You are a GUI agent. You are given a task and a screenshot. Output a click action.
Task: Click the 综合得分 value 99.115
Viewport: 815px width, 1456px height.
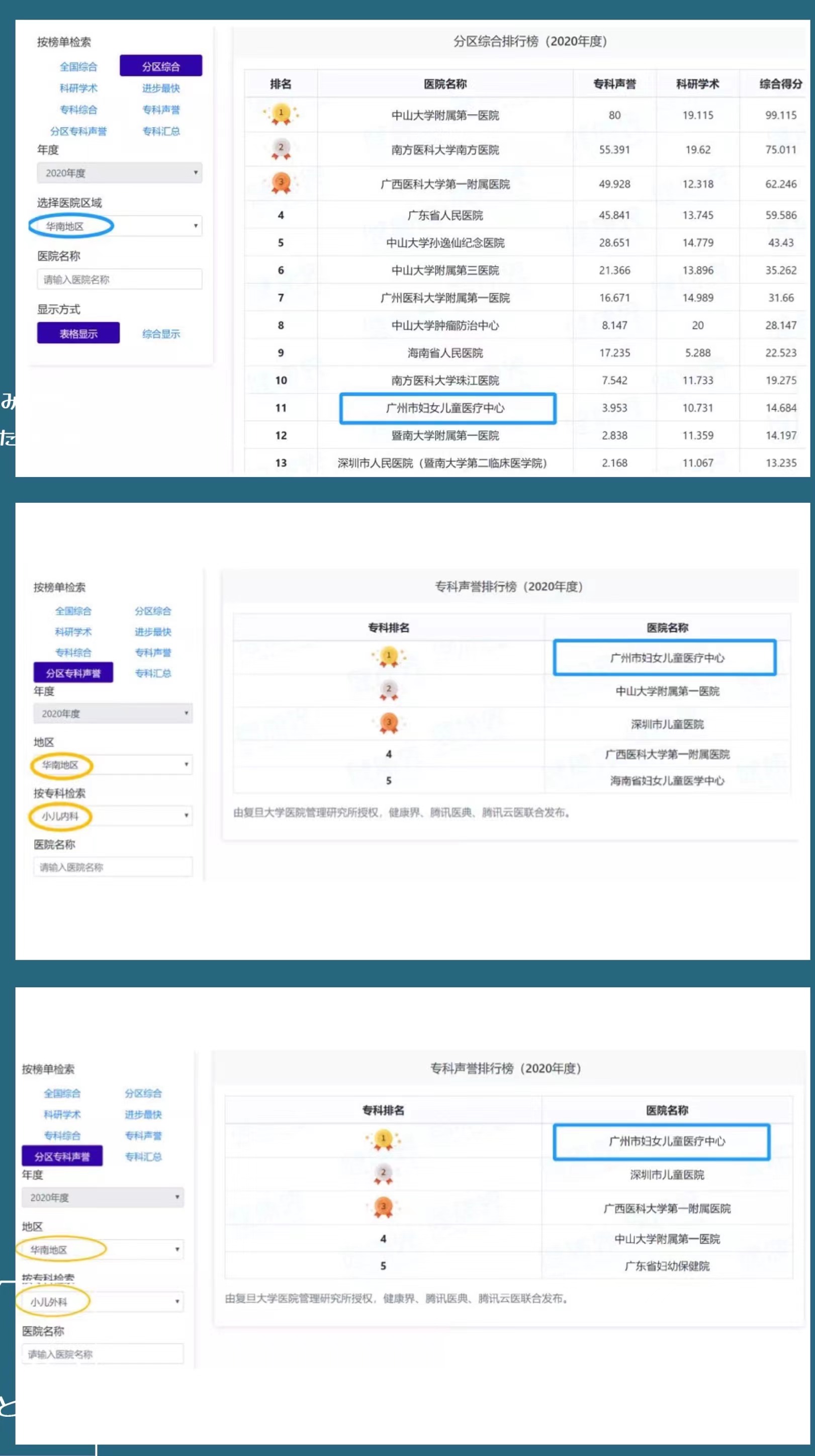pos(780,115)
